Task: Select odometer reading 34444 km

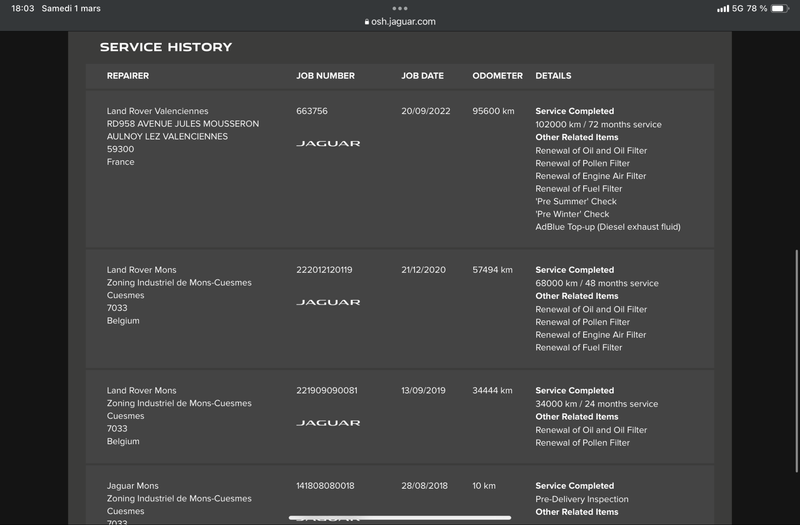Action: [x=492, y=390]
